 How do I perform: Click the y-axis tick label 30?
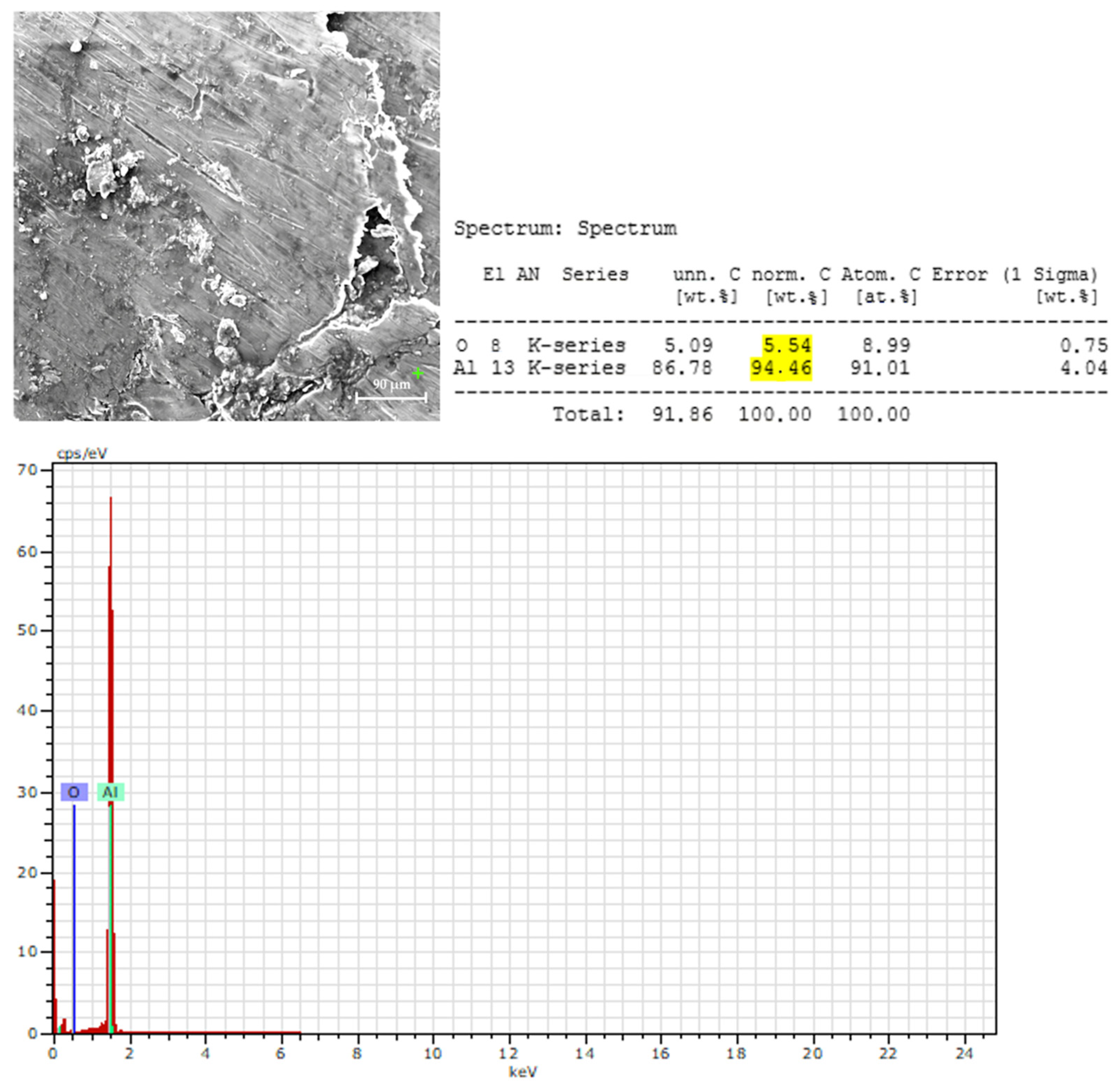tap(27, 792)
